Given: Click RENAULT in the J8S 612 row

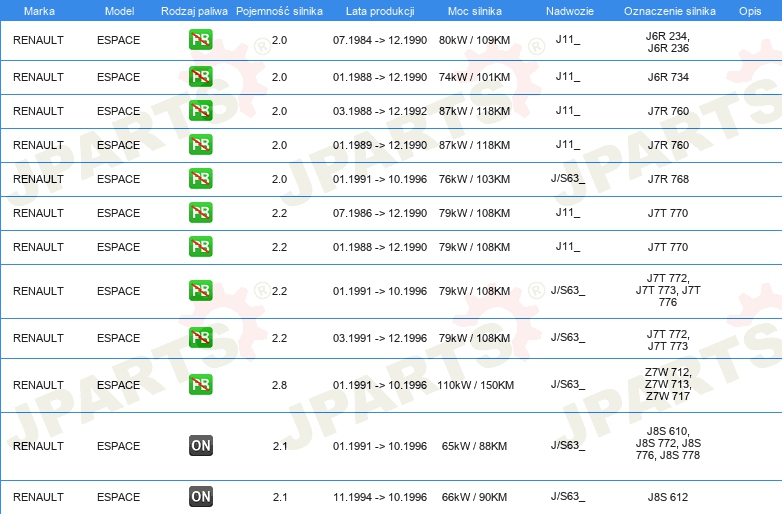Looking at the screenshot, I should tap(38, 497).
